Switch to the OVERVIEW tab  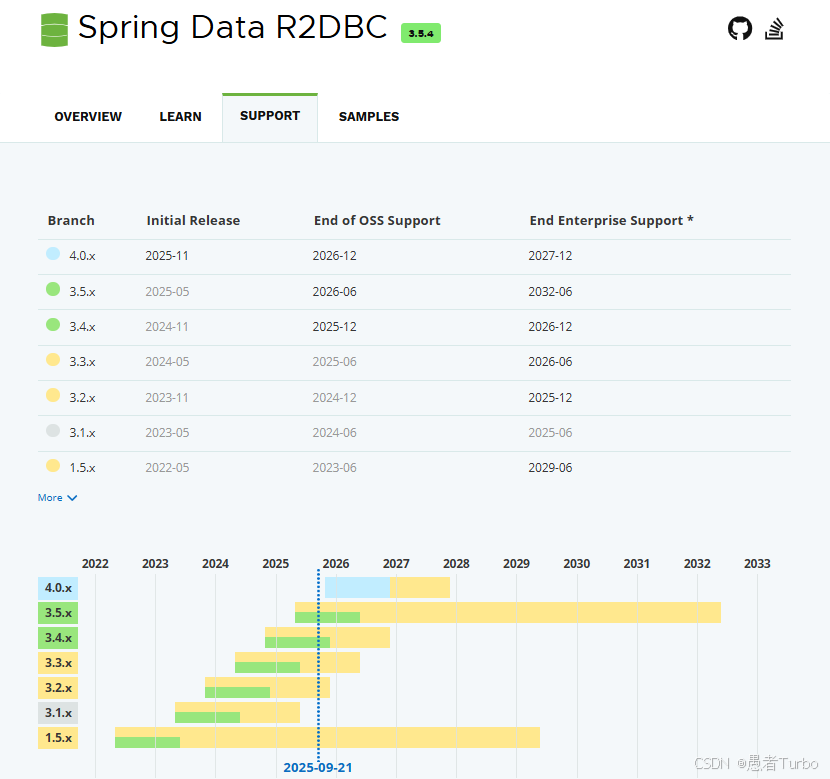(88, 116)
